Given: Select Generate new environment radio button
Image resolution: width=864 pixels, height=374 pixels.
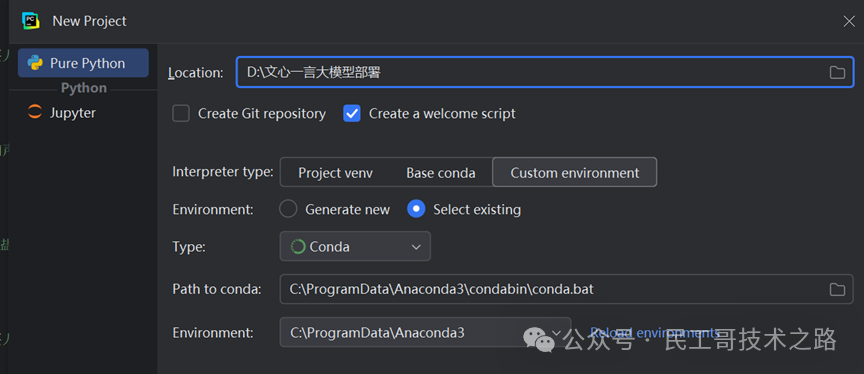Looking at the screenshot, I should (288, 209).
